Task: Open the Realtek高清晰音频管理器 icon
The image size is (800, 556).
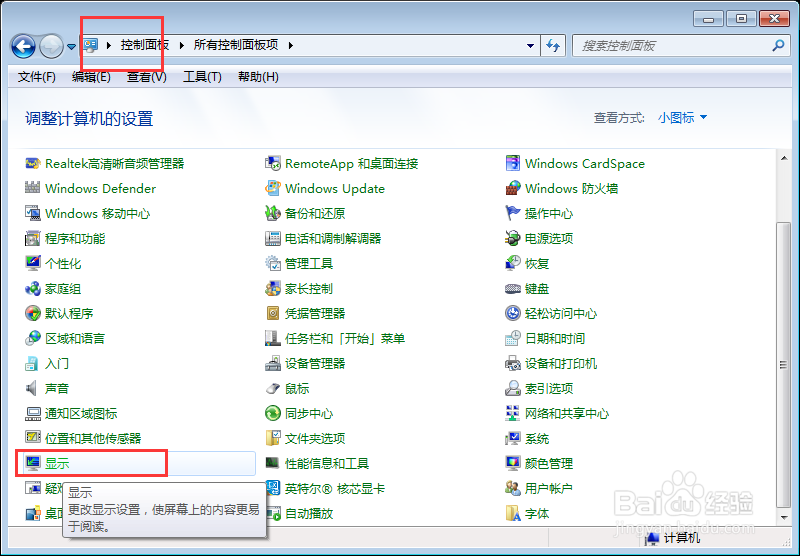Action: click(x=33, y=164)
